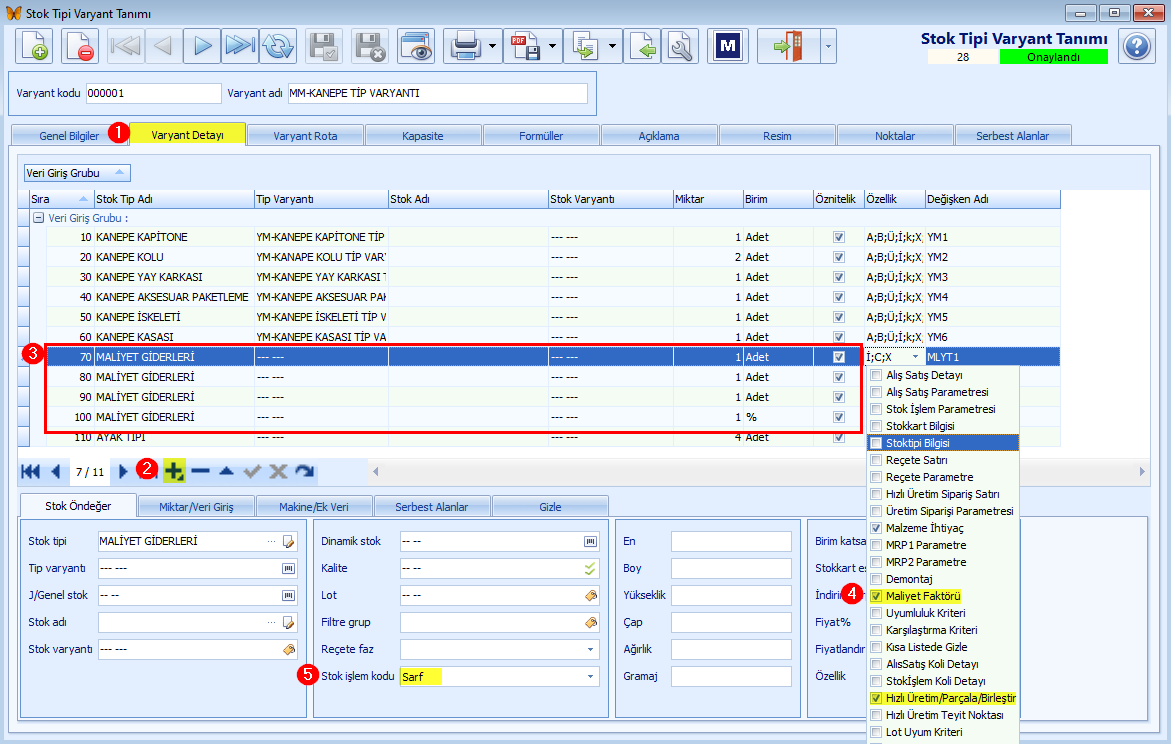This screenshot has width=1171, height=744.
Task: Check the Stokkart Bilgisi option
Action: pos(876,426)
